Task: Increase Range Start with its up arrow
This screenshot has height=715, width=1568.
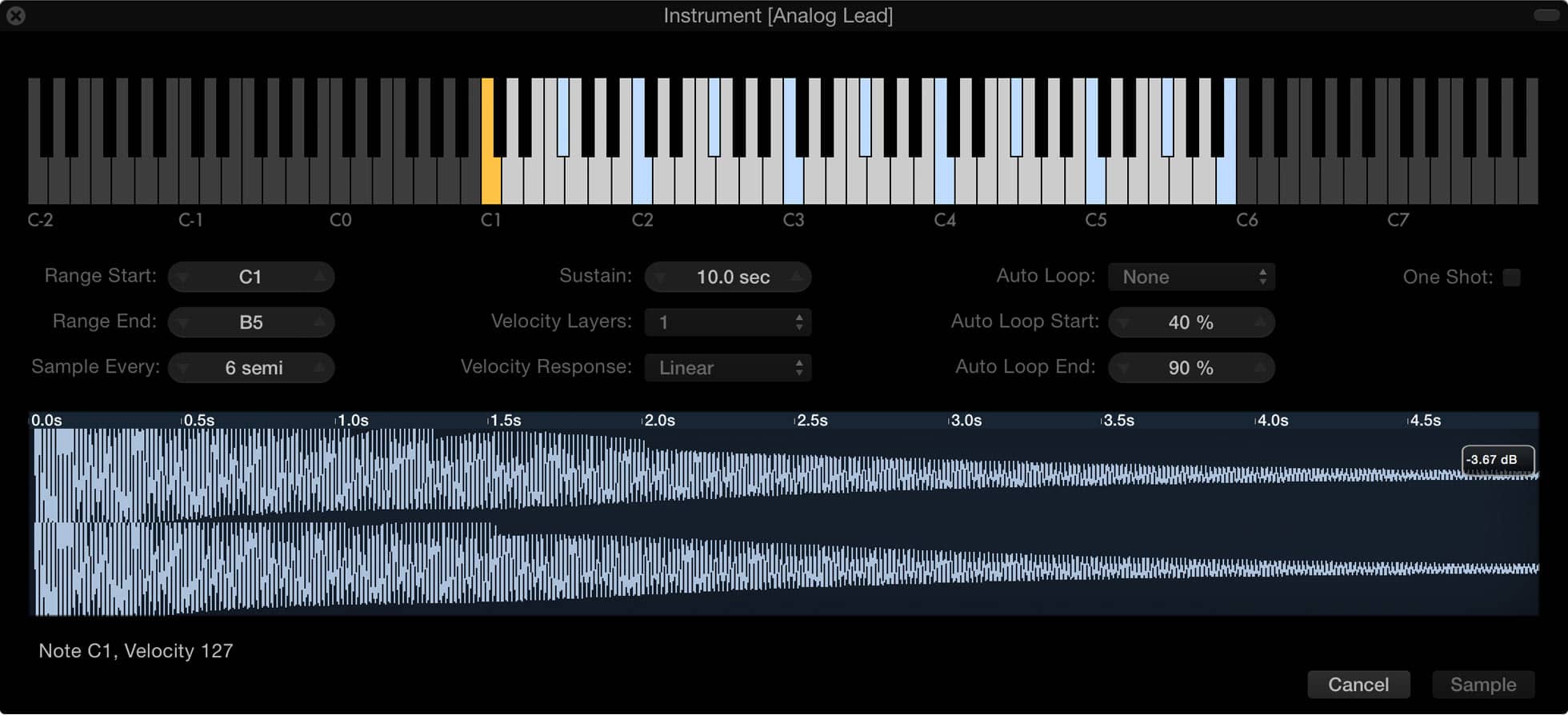Action: click(320, 277)
